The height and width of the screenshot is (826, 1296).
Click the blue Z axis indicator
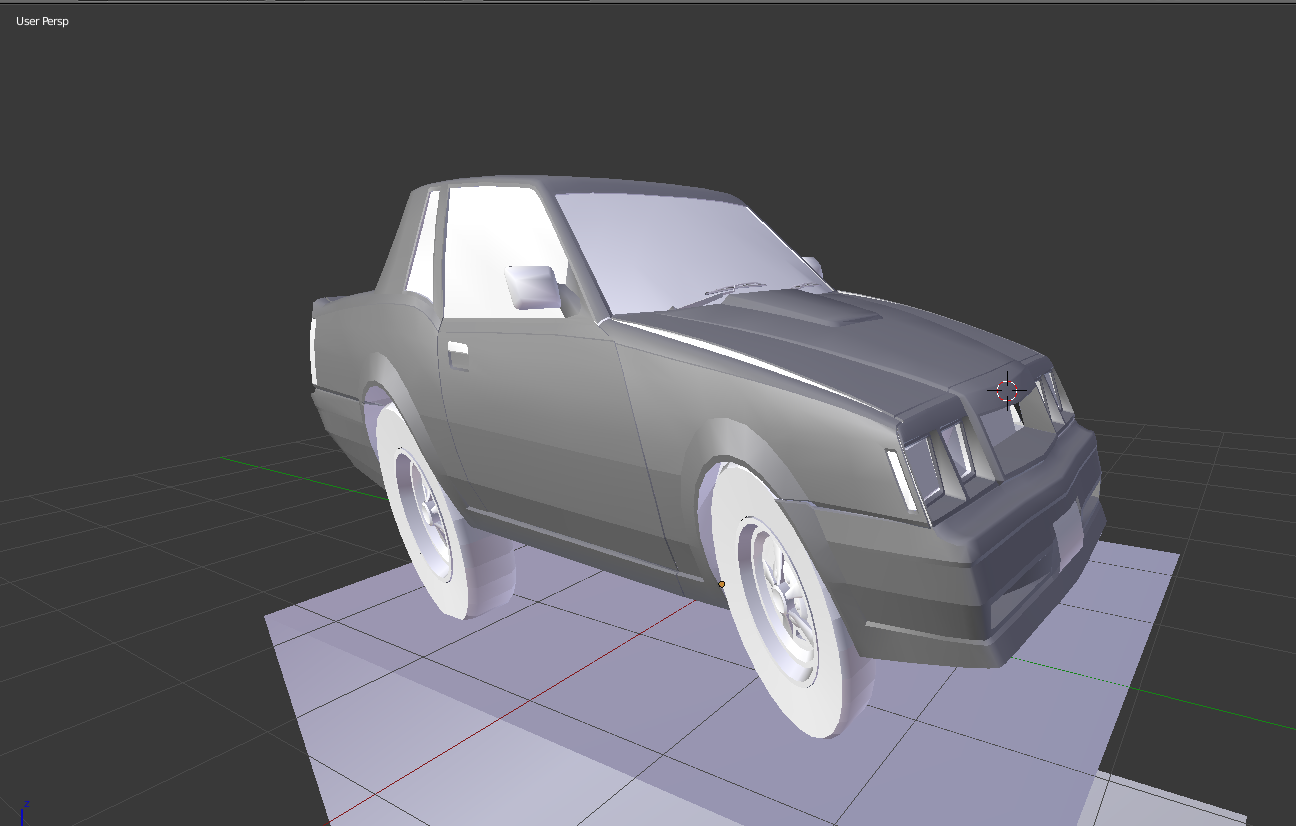24,813
